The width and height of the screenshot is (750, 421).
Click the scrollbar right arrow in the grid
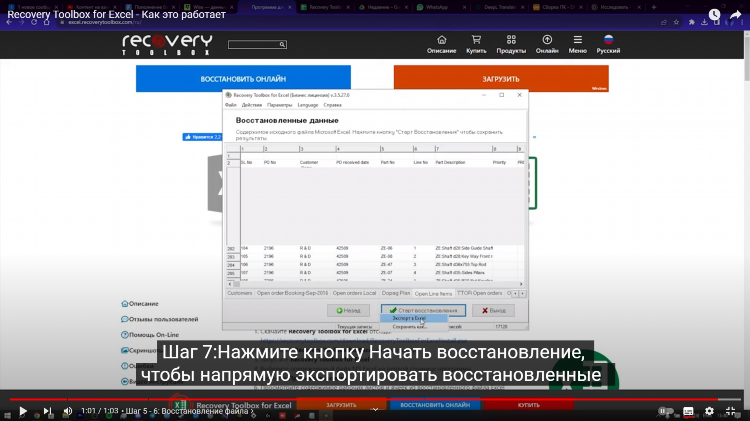(x=521, y=284)
